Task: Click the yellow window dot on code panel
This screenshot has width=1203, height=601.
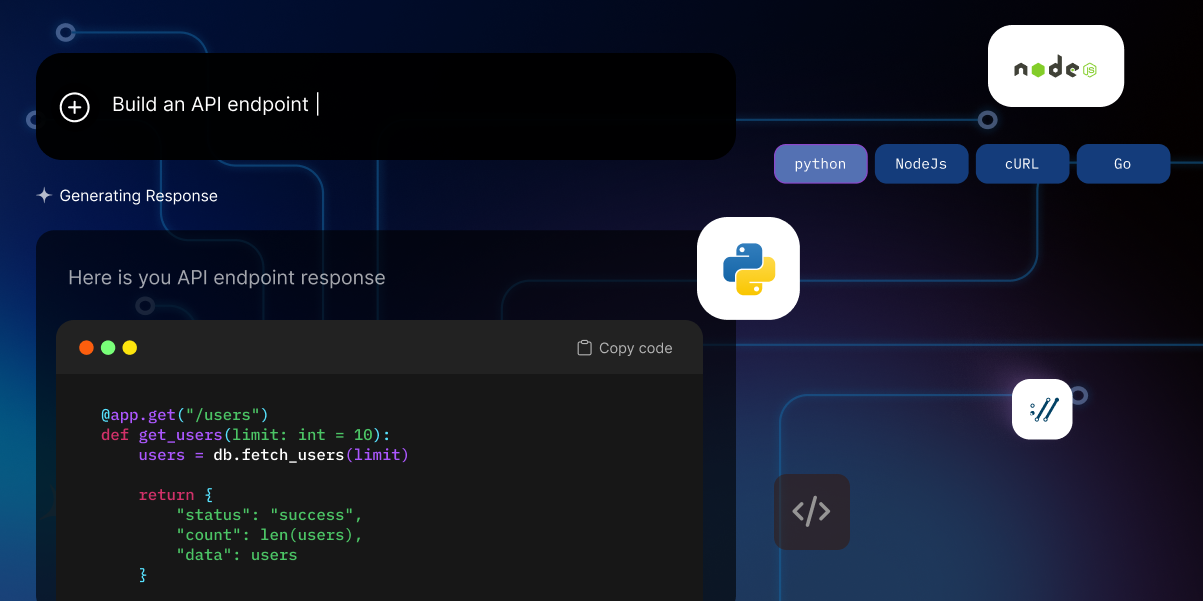Action: pyautogui.click(x=130, y=348)
